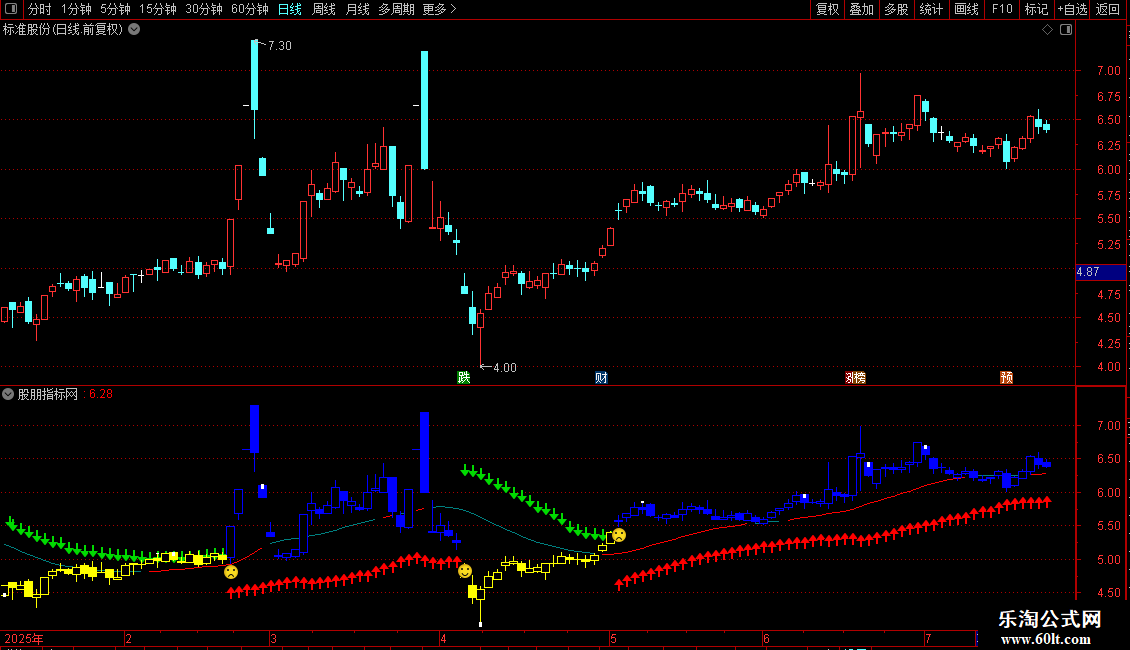This screenshot has height=650, width=1130.
Task: Click the blue 财 financial event marker
Action: [x=601, y=378]
